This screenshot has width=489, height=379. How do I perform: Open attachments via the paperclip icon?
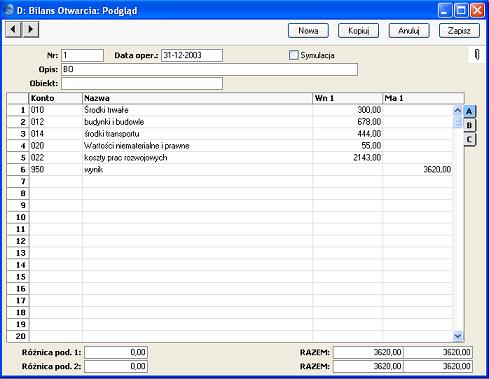coord(477,55)
